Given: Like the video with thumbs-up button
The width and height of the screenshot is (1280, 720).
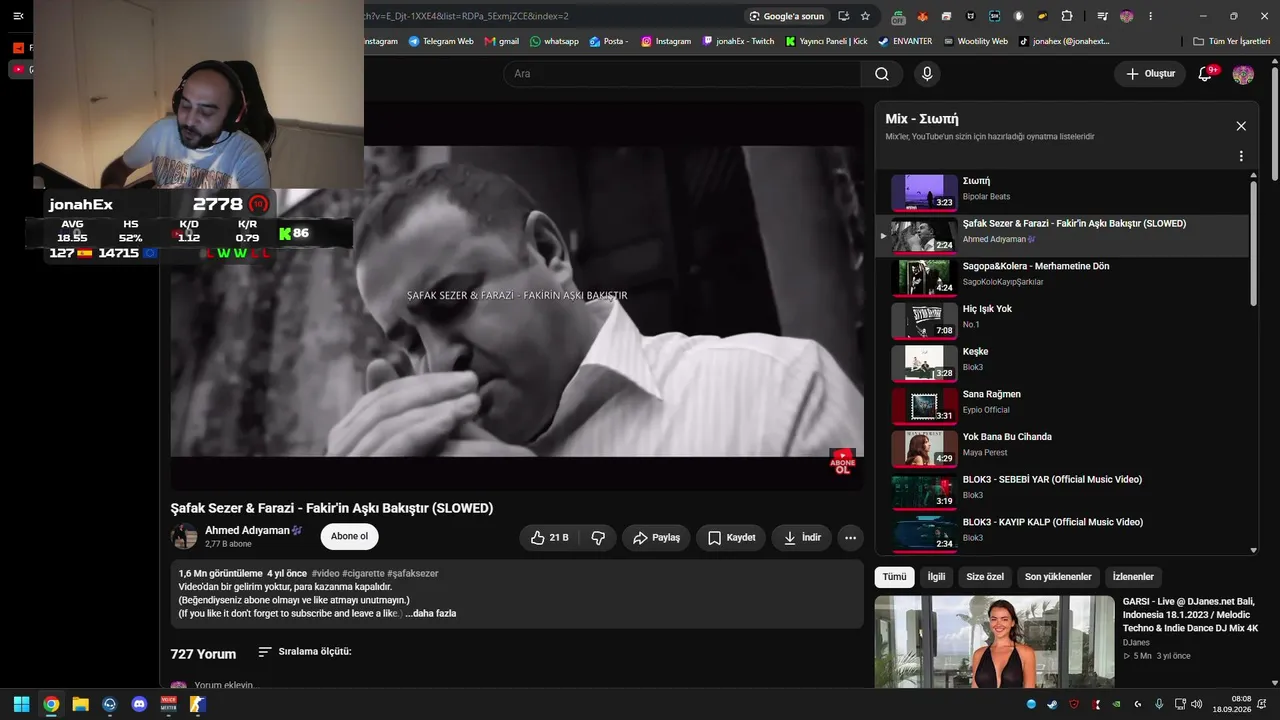Looking at the screenshot, I should coord(549,538).
